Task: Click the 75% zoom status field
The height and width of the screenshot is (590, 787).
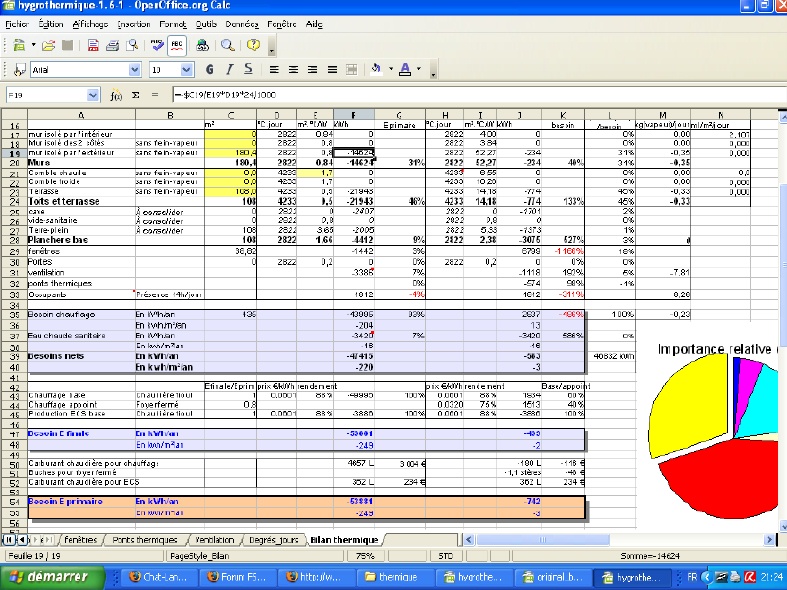Action: (x=365, y=556)
